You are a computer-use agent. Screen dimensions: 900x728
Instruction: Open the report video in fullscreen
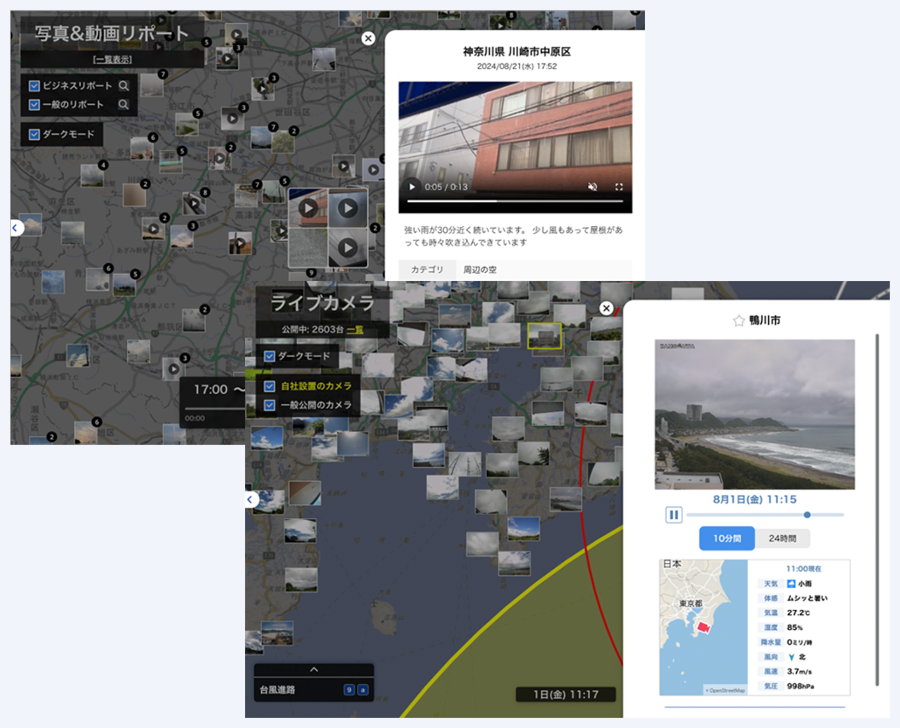pos(619,187)
